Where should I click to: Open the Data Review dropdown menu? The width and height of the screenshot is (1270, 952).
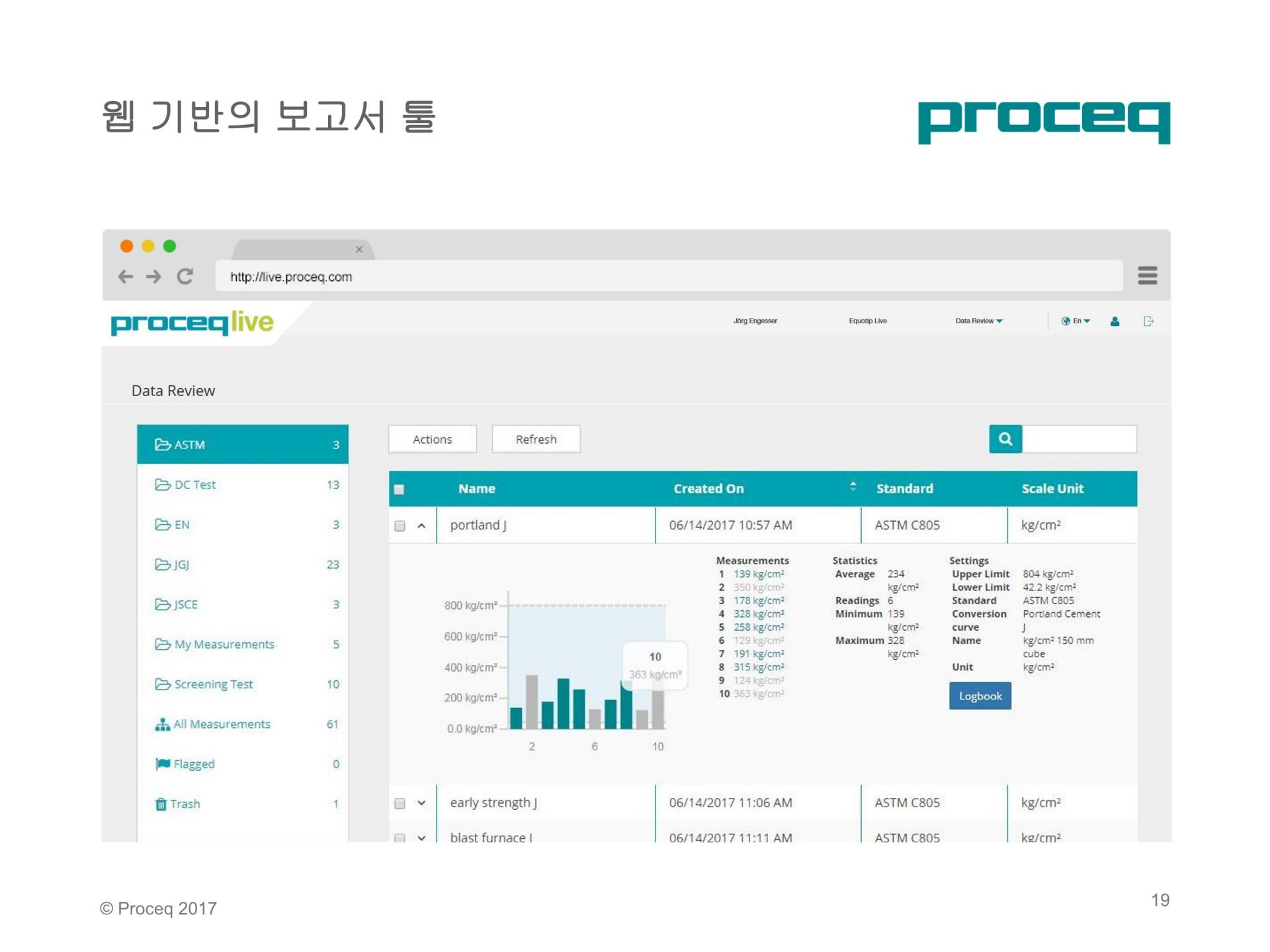click(x=978, y=321)
